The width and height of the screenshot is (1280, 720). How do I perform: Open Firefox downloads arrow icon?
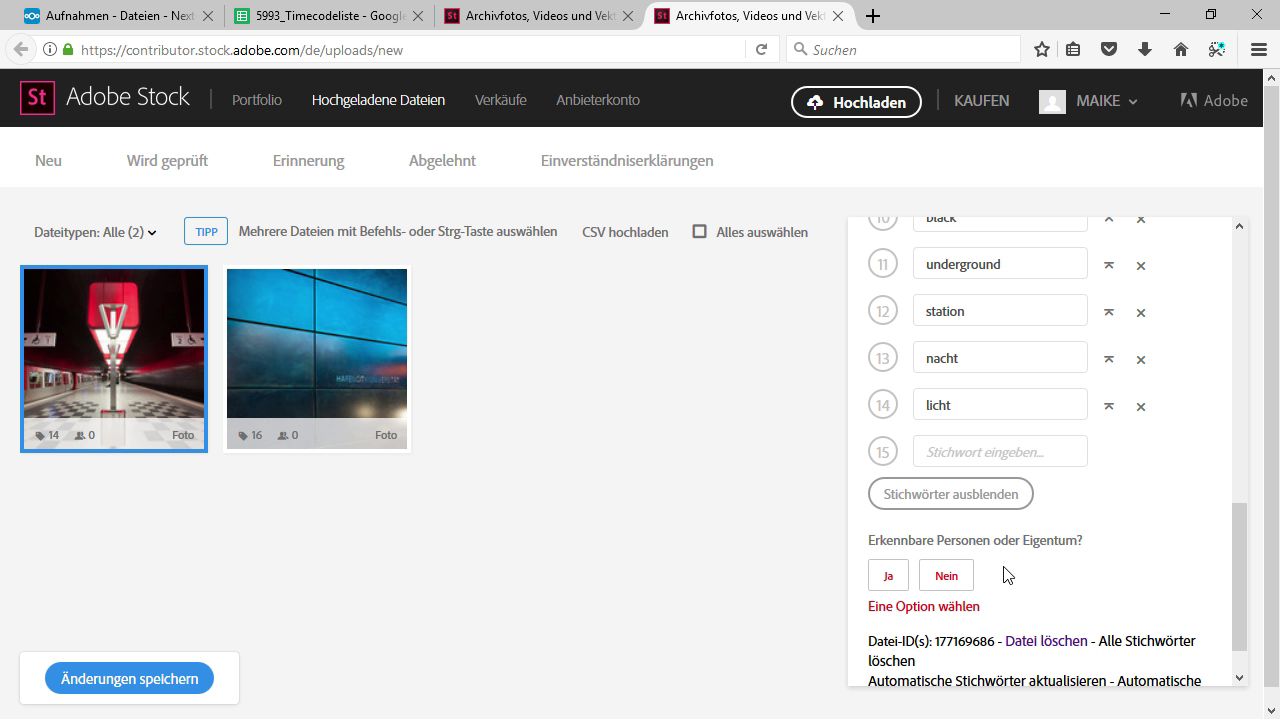(1145, 49)
